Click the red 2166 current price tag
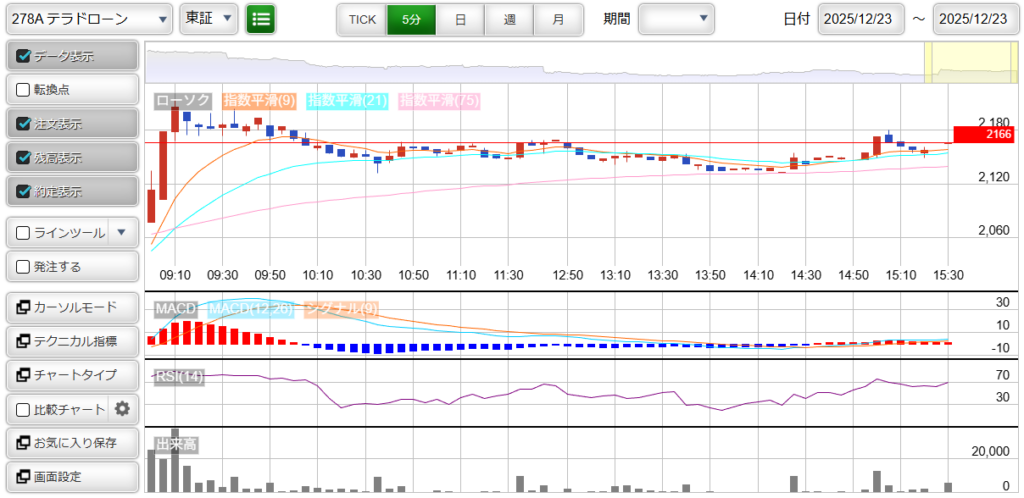This screenshot has height=498, width=1024. coord(984,134)
